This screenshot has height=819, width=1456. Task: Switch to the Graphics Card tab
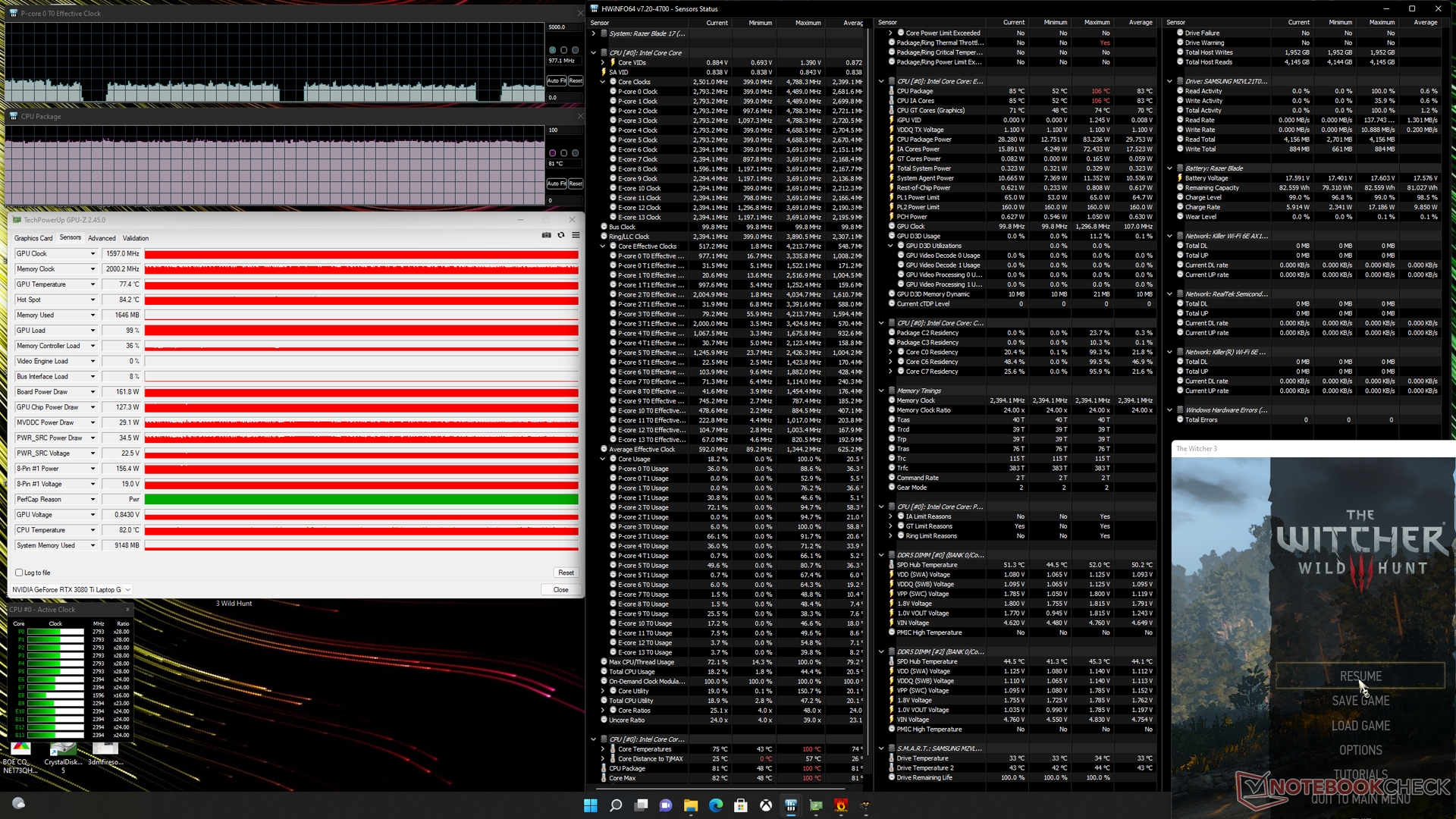pyautogui.click(x=33, y=238)
